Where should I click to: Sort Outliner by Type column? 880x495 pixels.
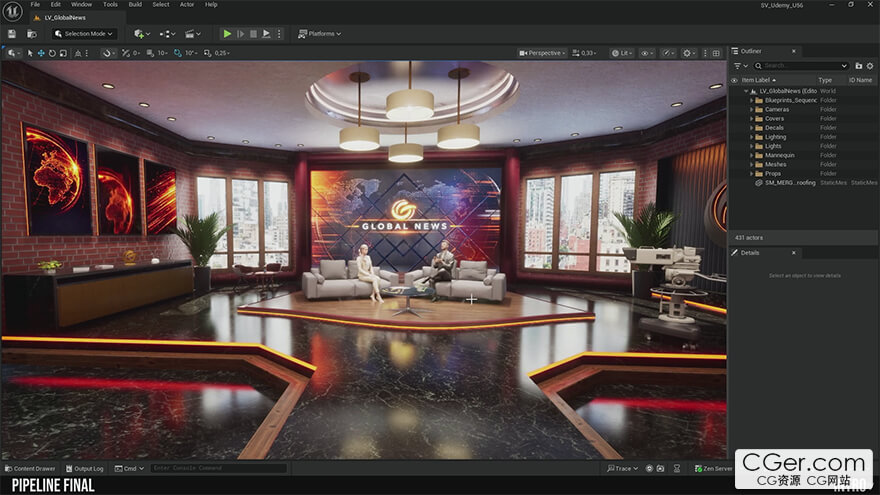[825, 80]
